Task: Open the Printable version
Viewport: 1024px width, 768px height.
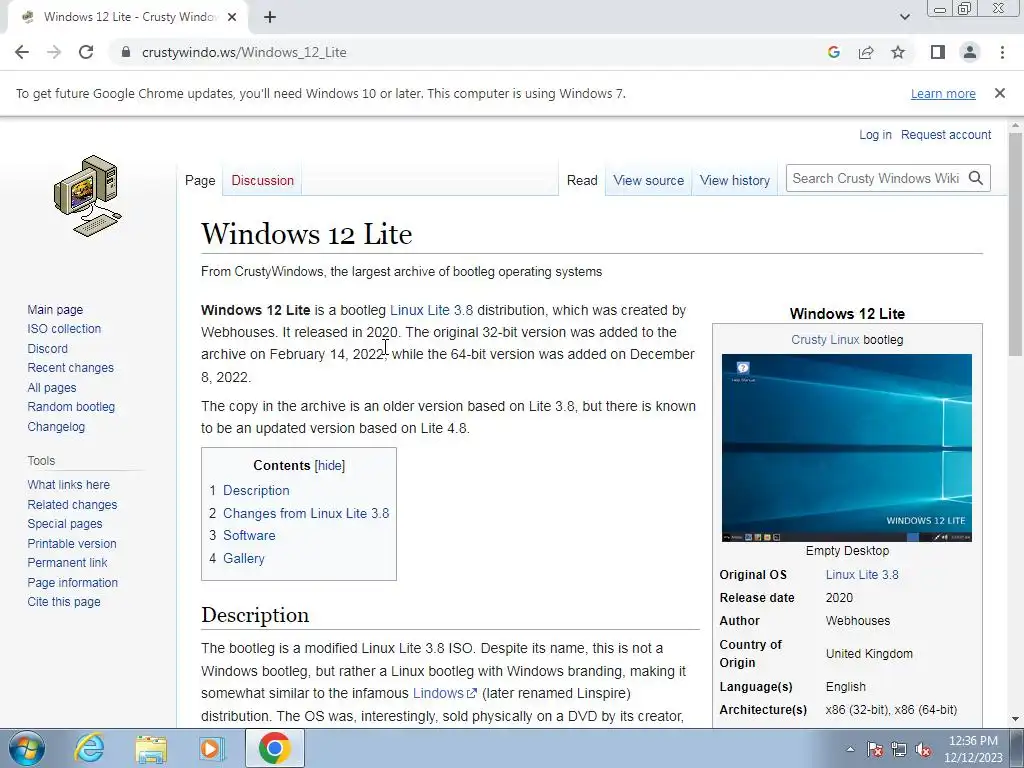Action: pyautogui.click(x=72, y=543)
